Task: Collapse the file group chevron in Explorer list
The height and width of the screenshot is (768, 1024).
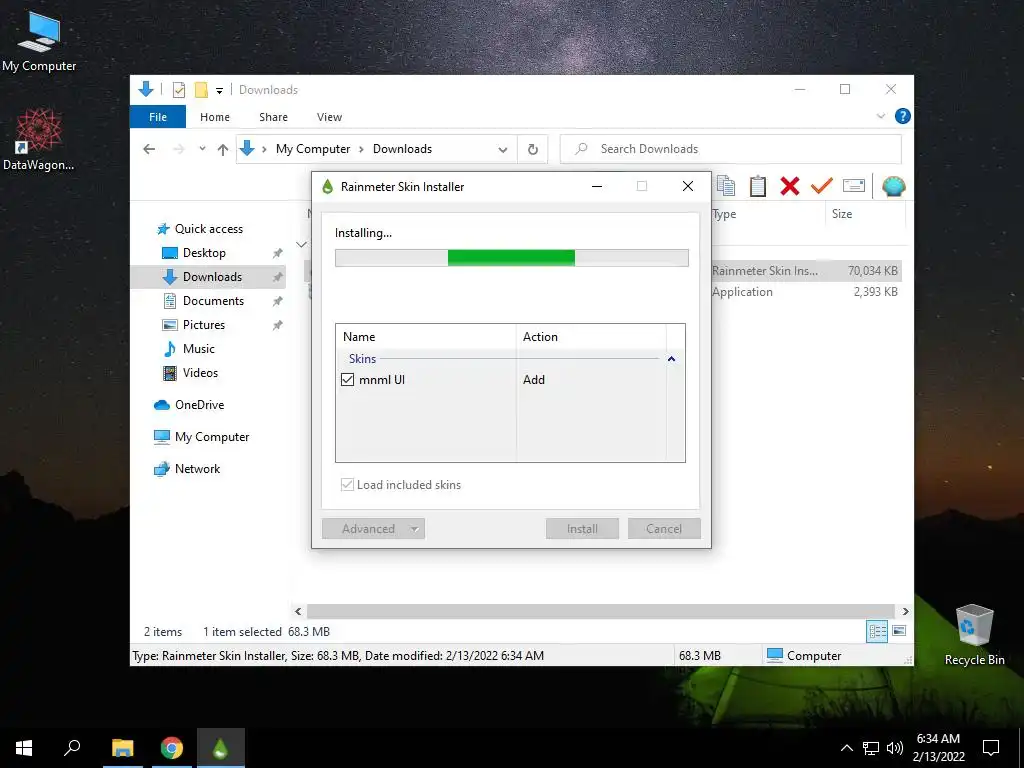Action: (302, 245)
